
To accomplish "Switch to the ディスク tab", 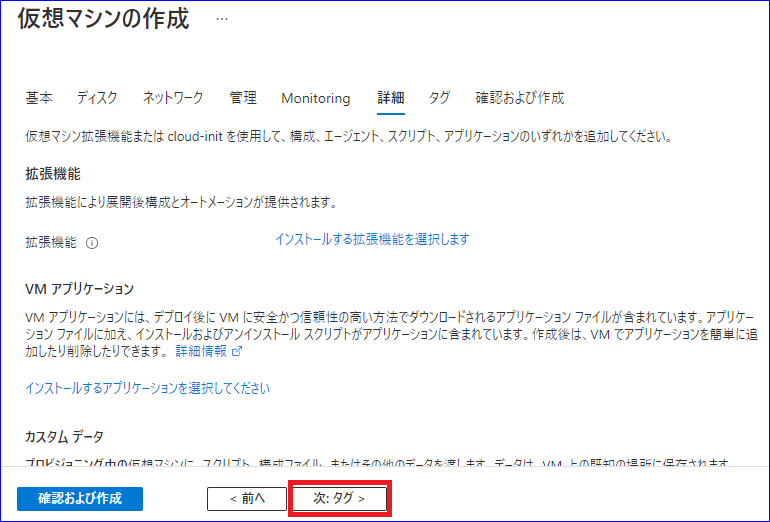I will click(x=97, y=98).
